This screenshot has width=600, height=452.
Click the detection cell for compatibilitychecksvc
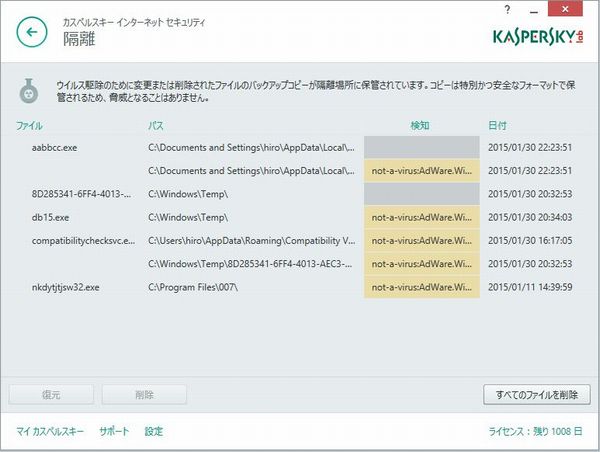422,241
